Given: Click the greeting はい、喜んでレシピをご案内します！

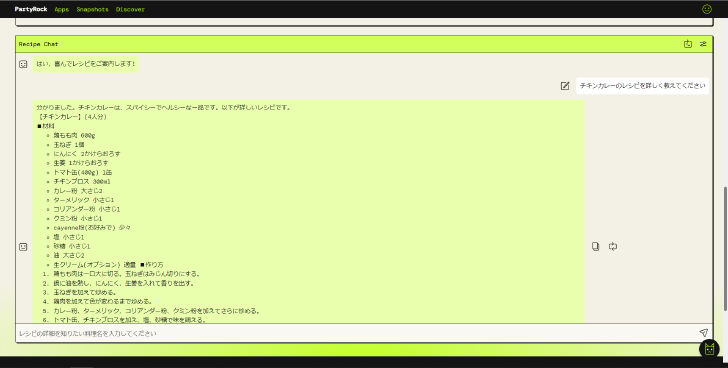Looking at the screenshot, I should point(86,64).
